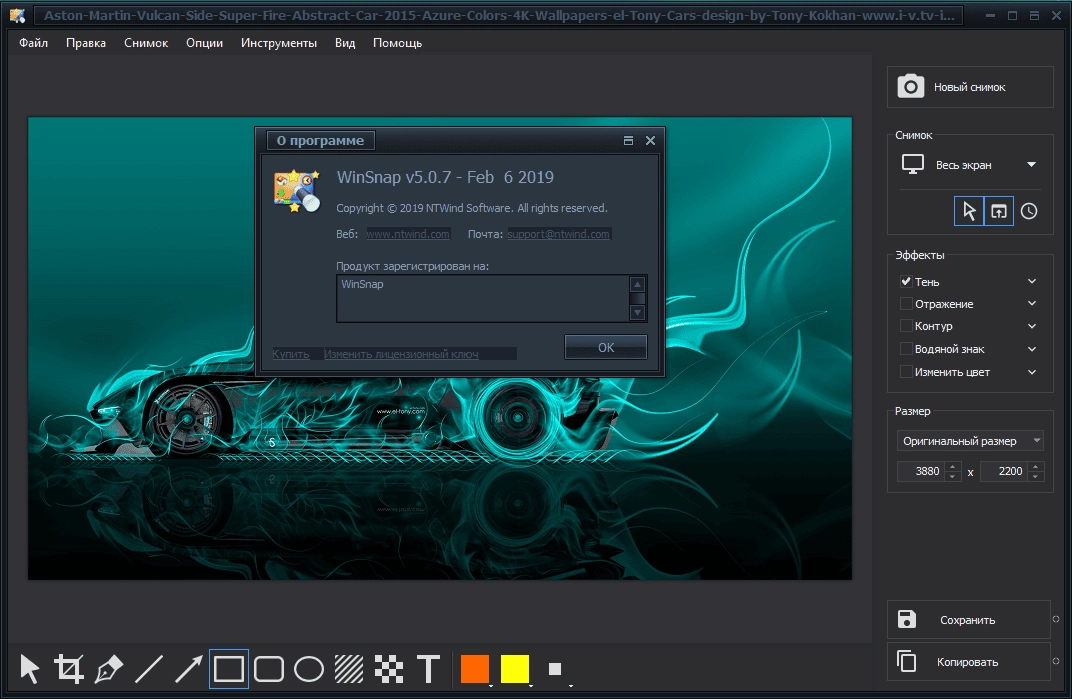Open the www.ntwind.com link
The width and height of the screenshot is (1072, 699).
[408, 234]
